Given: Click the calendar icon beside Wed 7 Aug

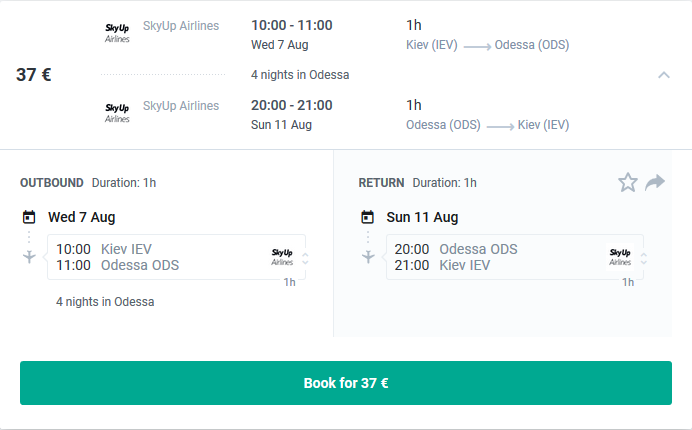Looking at the screenshot, I should pyautogui.click(x=29, y=217).
